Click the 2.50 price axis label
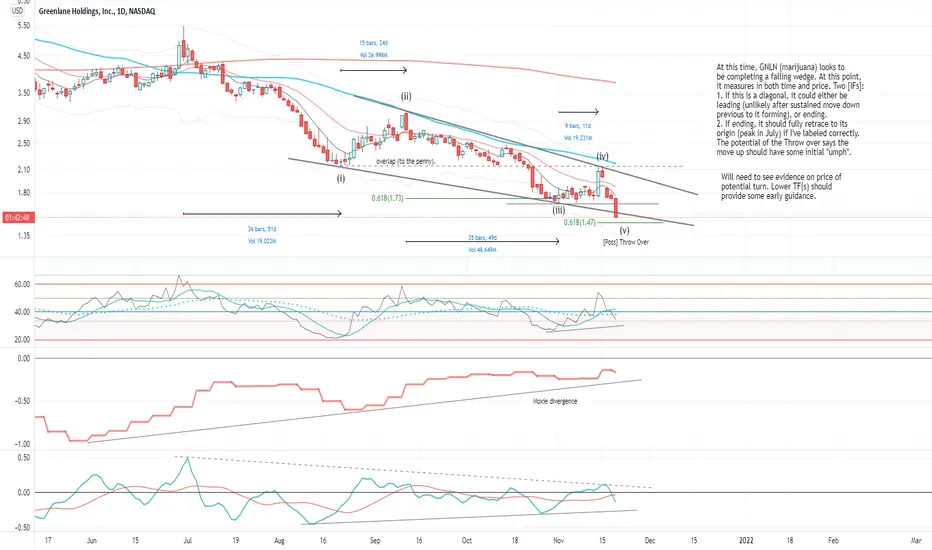 coord(24,143)
